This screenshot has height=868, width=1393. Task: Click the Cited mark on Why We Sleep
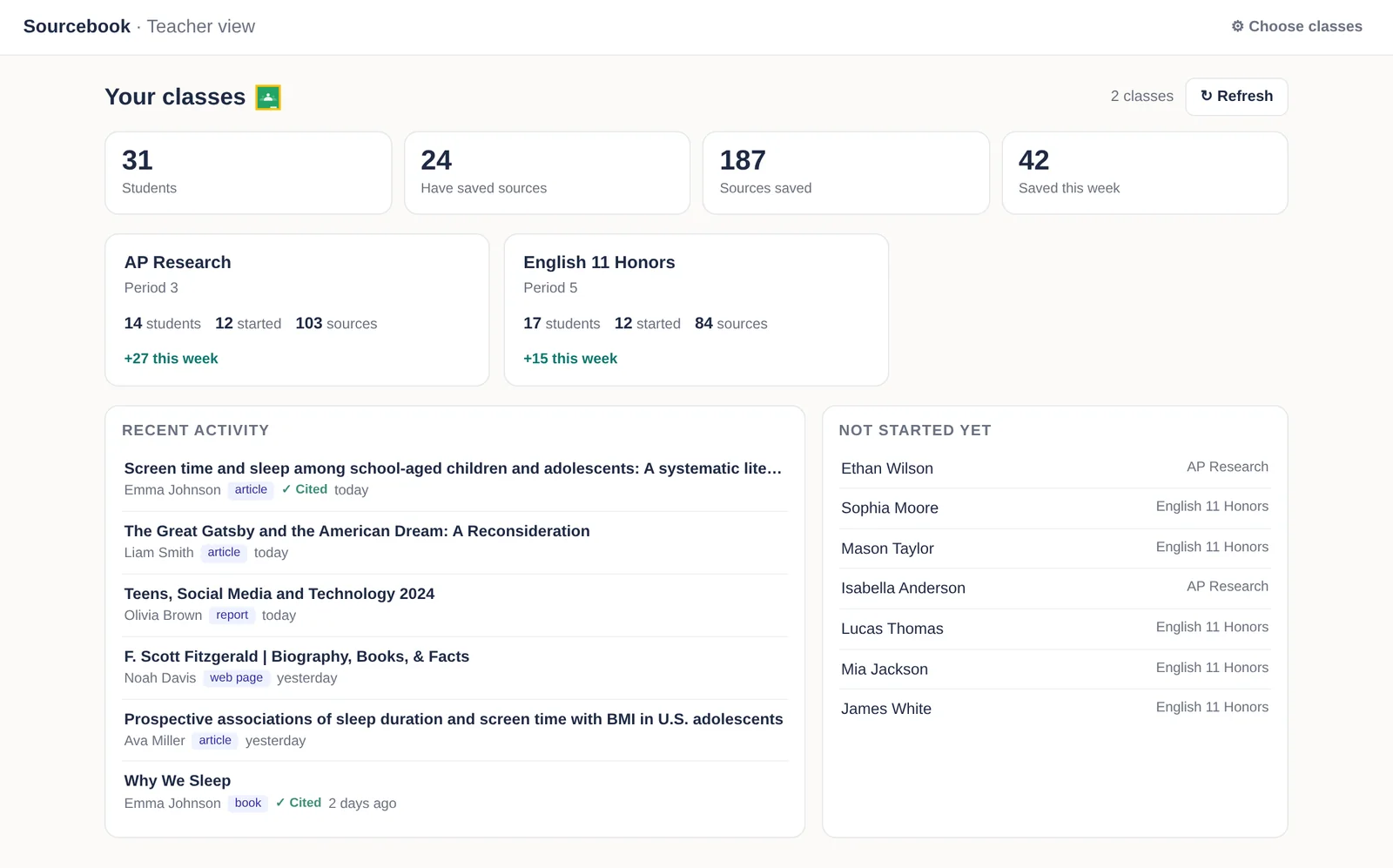[299, 803]
